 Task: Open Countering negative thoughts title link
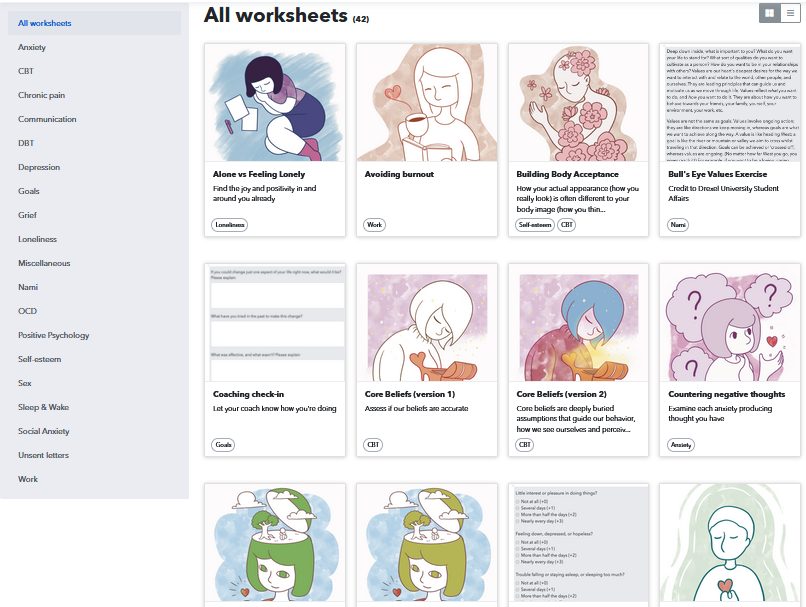(726, 394)
